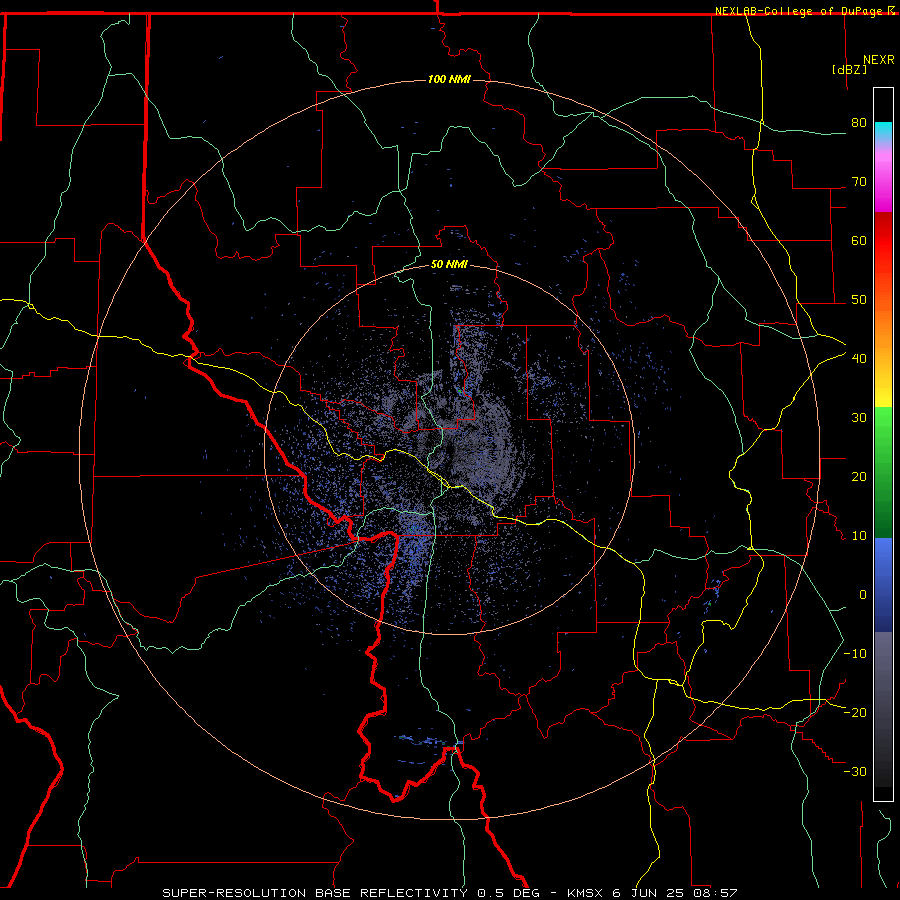This screenshot has width=900, height=900.
Task: Click the 80 dBZ scale value
Action: [x=859, y=123]
